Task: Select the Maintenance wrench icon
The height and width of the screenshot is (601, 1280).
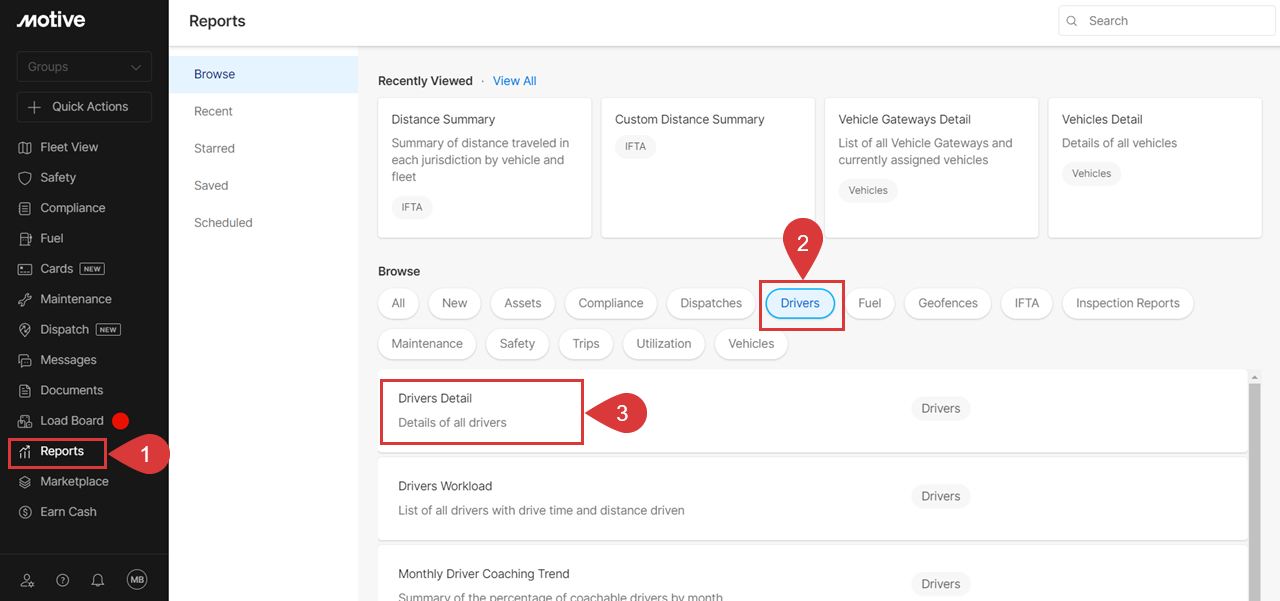Action: [x=26, y=299]
